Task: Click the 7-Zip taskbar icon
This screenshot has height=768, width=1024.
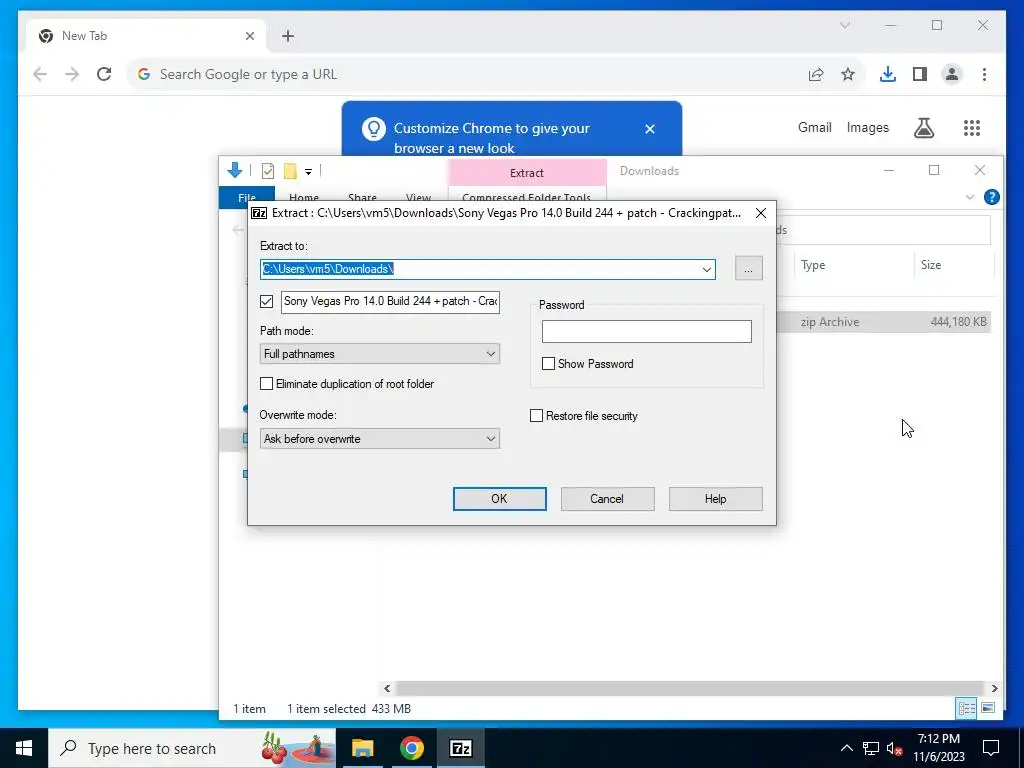Action: click(x=461, y=748)
